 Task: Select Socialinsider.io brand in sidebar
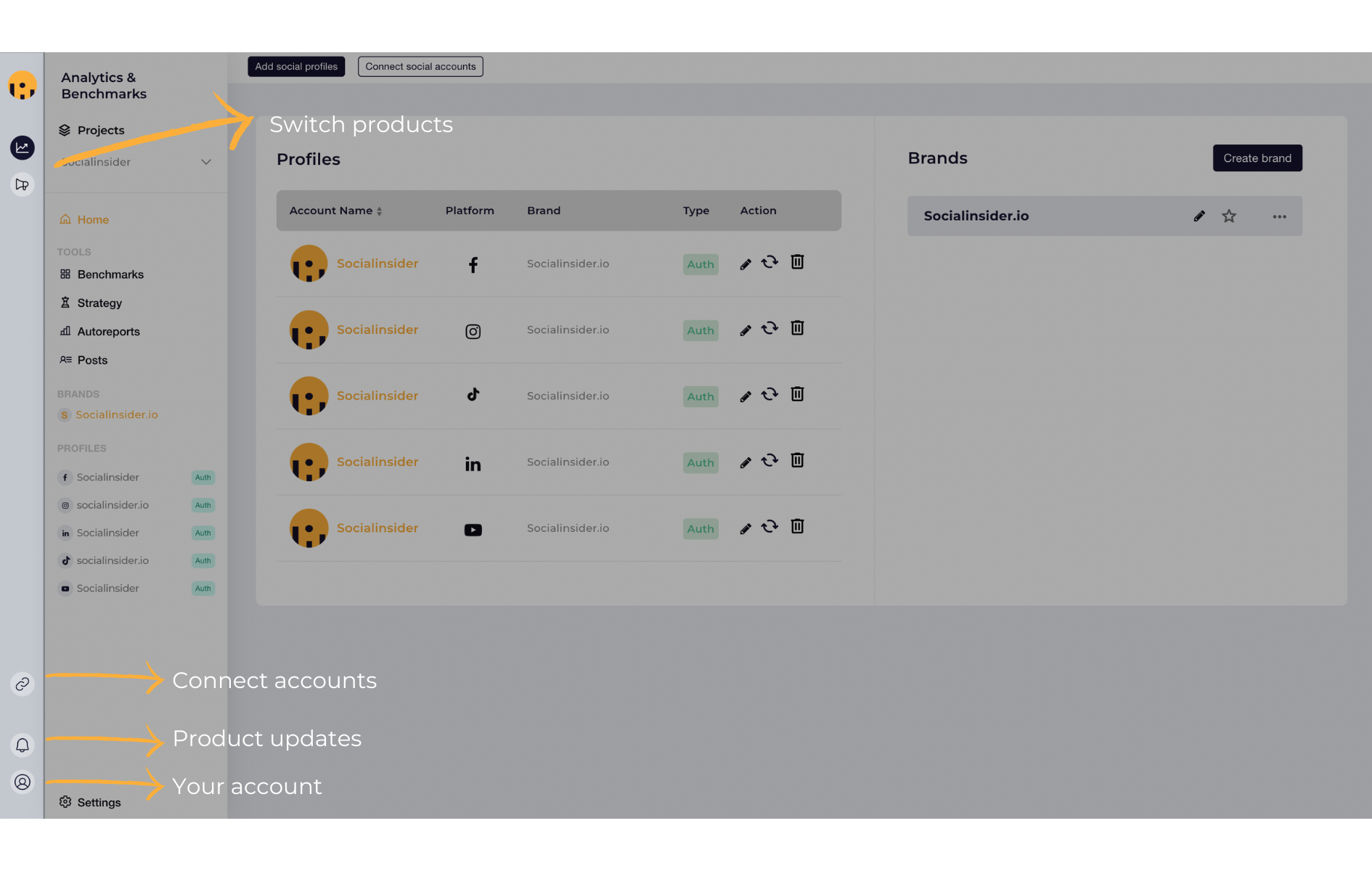tap(108, 415)
